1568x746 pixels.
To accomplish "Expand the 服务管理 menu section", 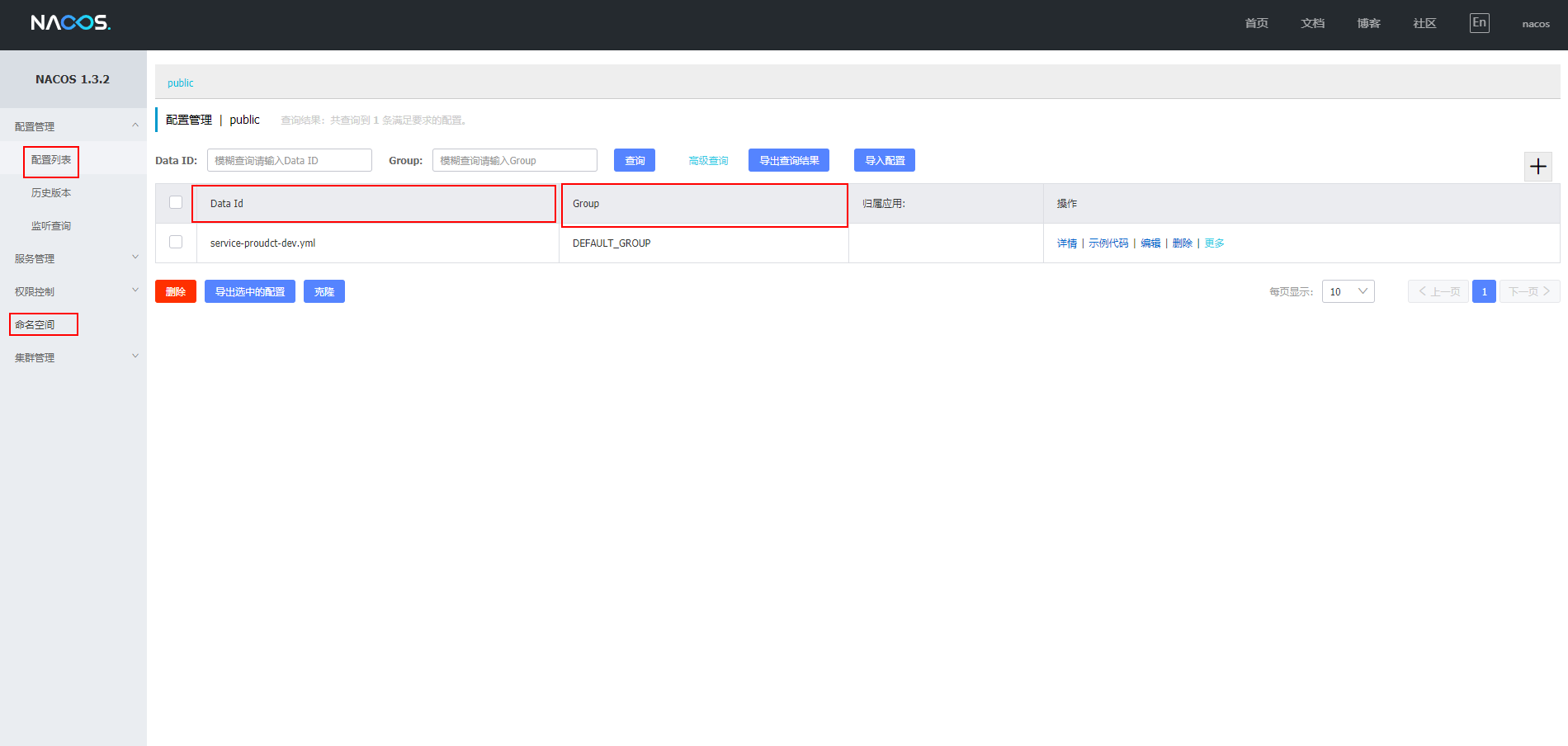I will 73,258.
